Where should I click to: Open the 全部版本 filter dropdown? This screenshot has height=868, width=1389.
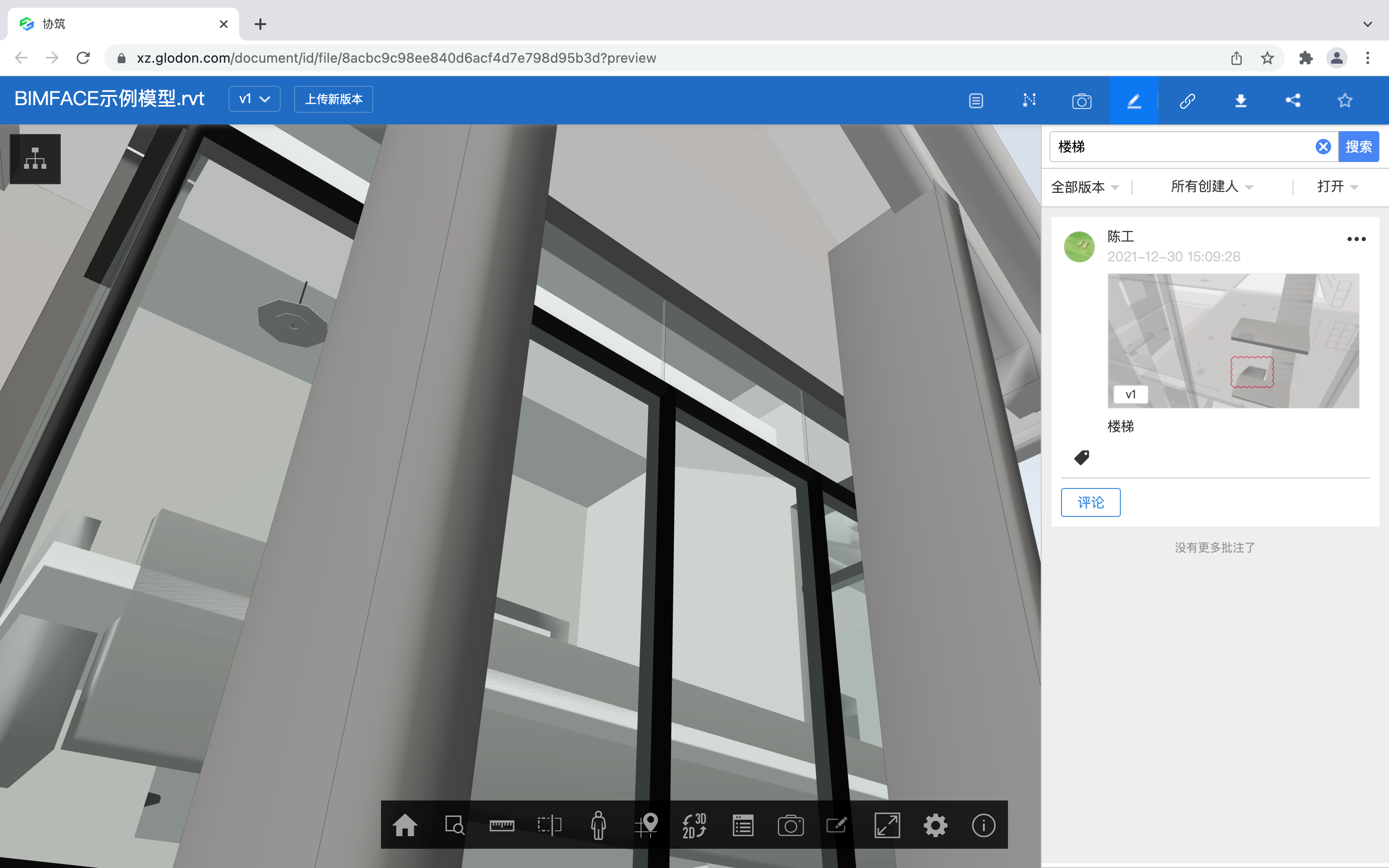1084,187
